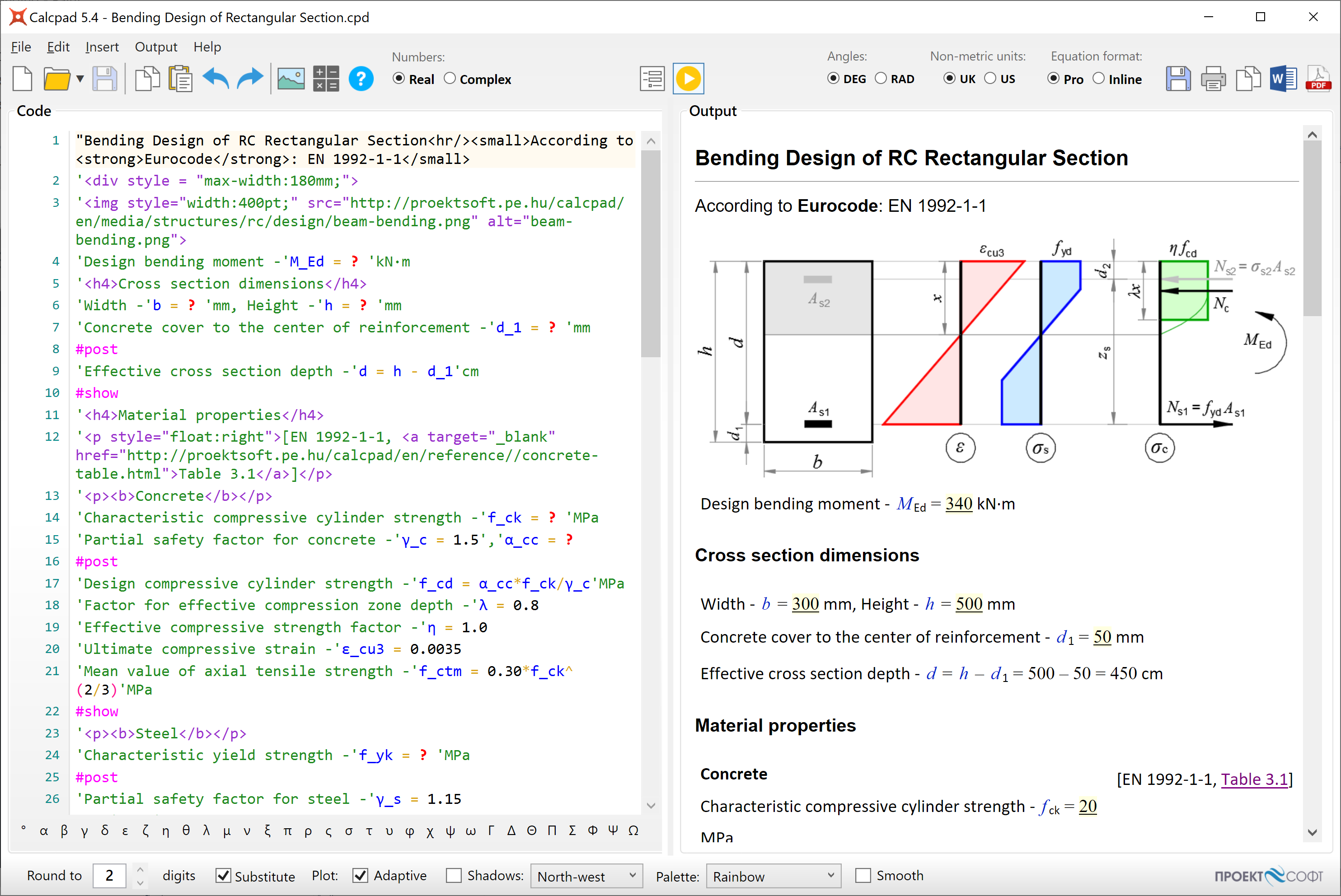
Task: Follow the Table 3.1 link
Action: click(1254, 779)
